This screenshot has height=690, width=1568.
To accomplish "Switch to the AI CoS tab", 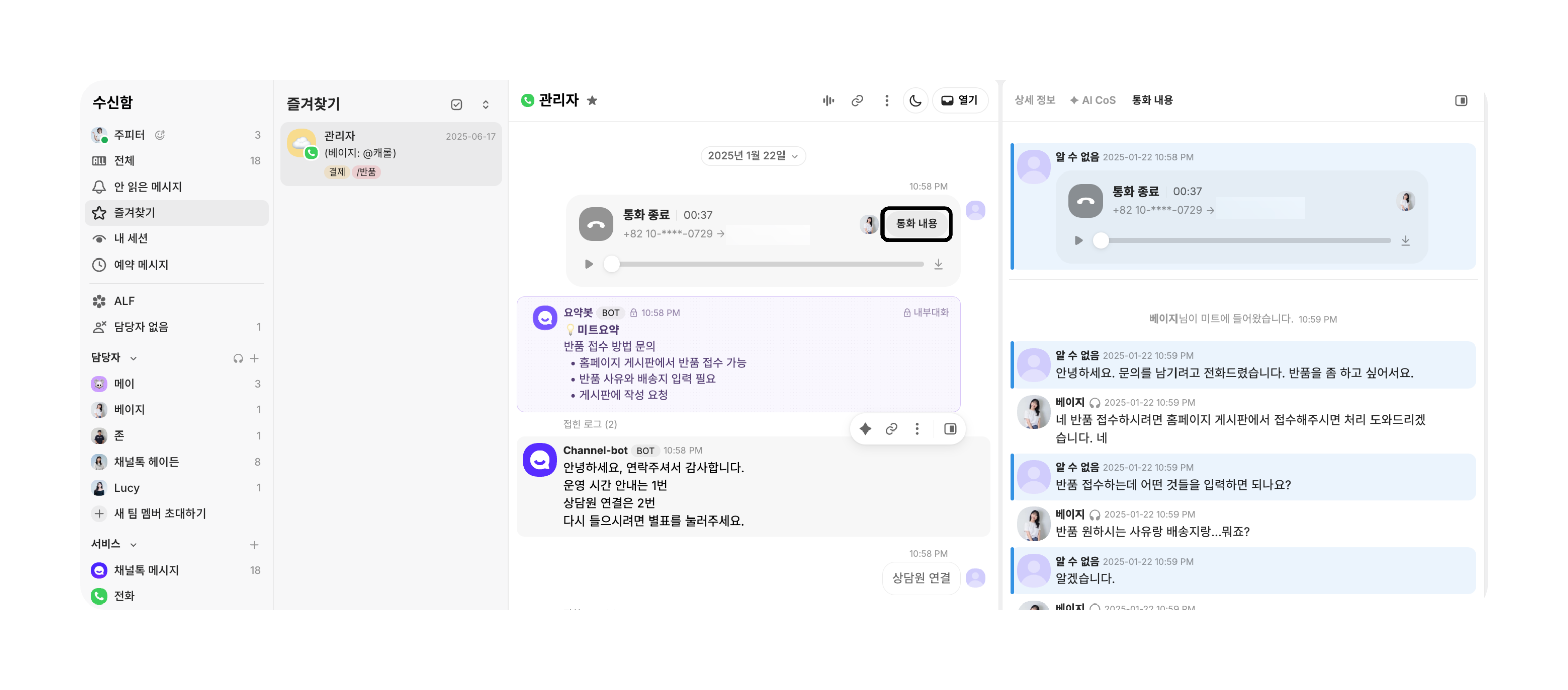I will (x=1093, y=101).
